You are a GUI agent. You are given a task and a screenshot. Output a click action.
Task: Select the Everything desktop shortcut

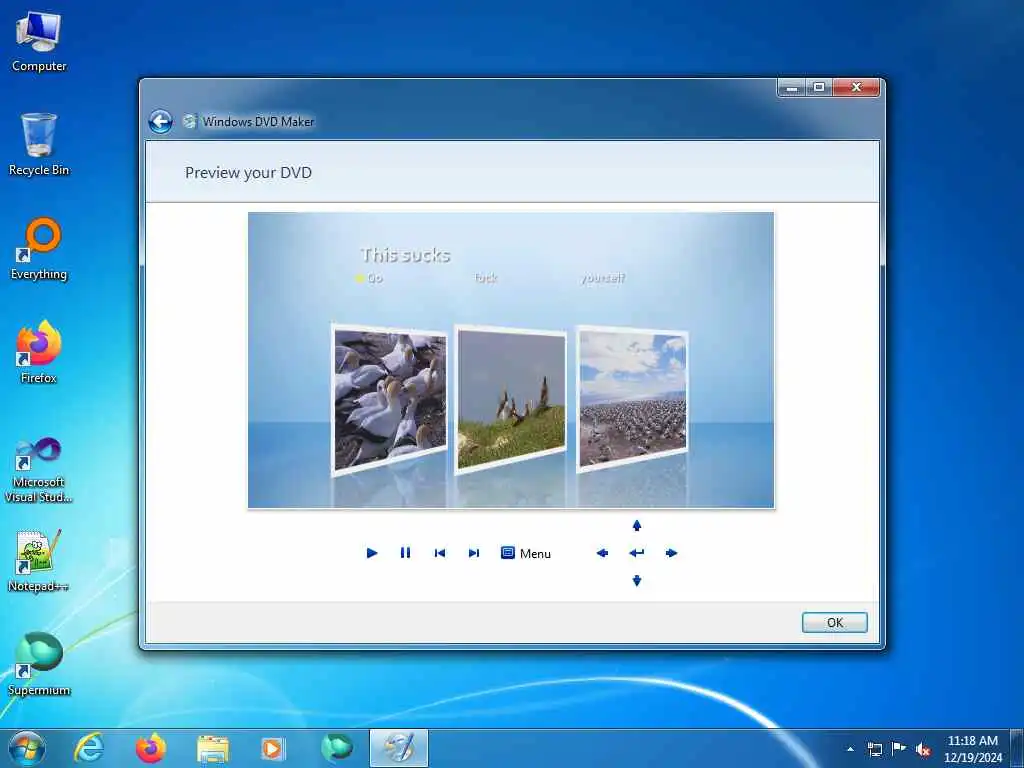click(39, 249)
